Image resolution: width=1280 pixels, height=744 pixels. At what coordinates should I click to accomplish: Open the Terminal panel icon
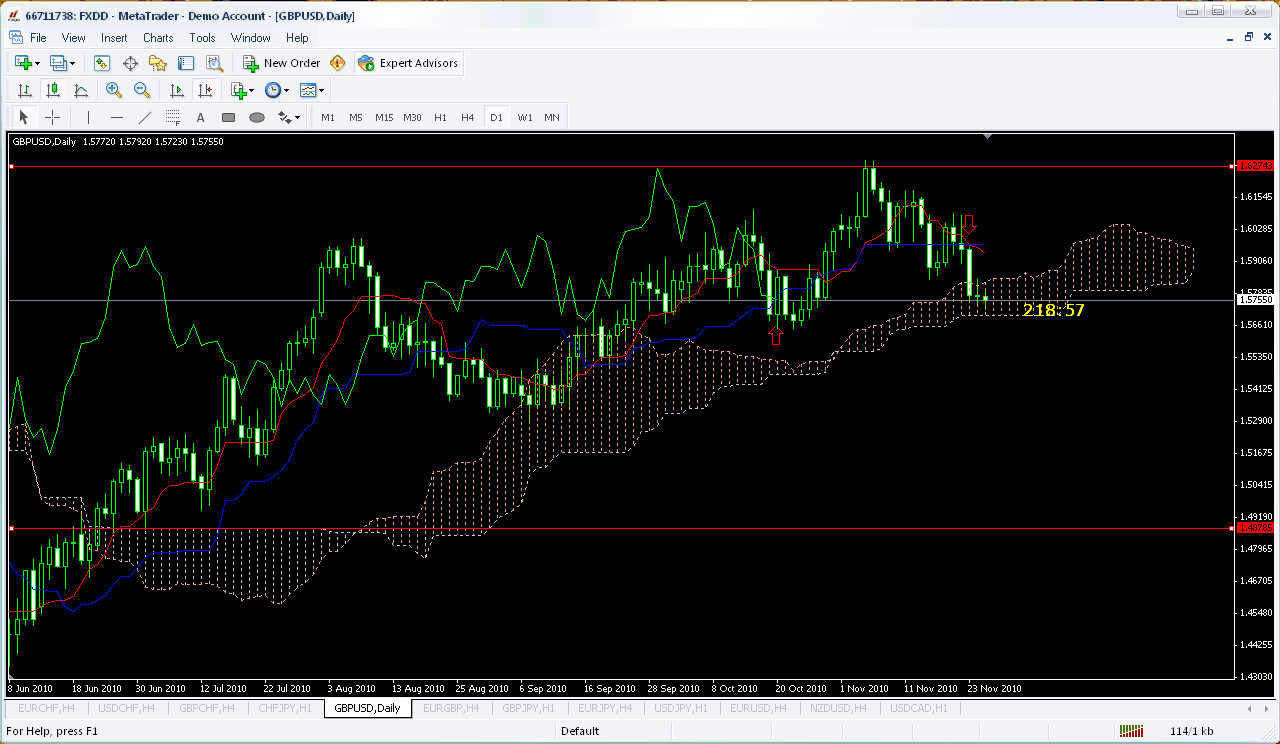pyautogui.click(x=186, y=63)
